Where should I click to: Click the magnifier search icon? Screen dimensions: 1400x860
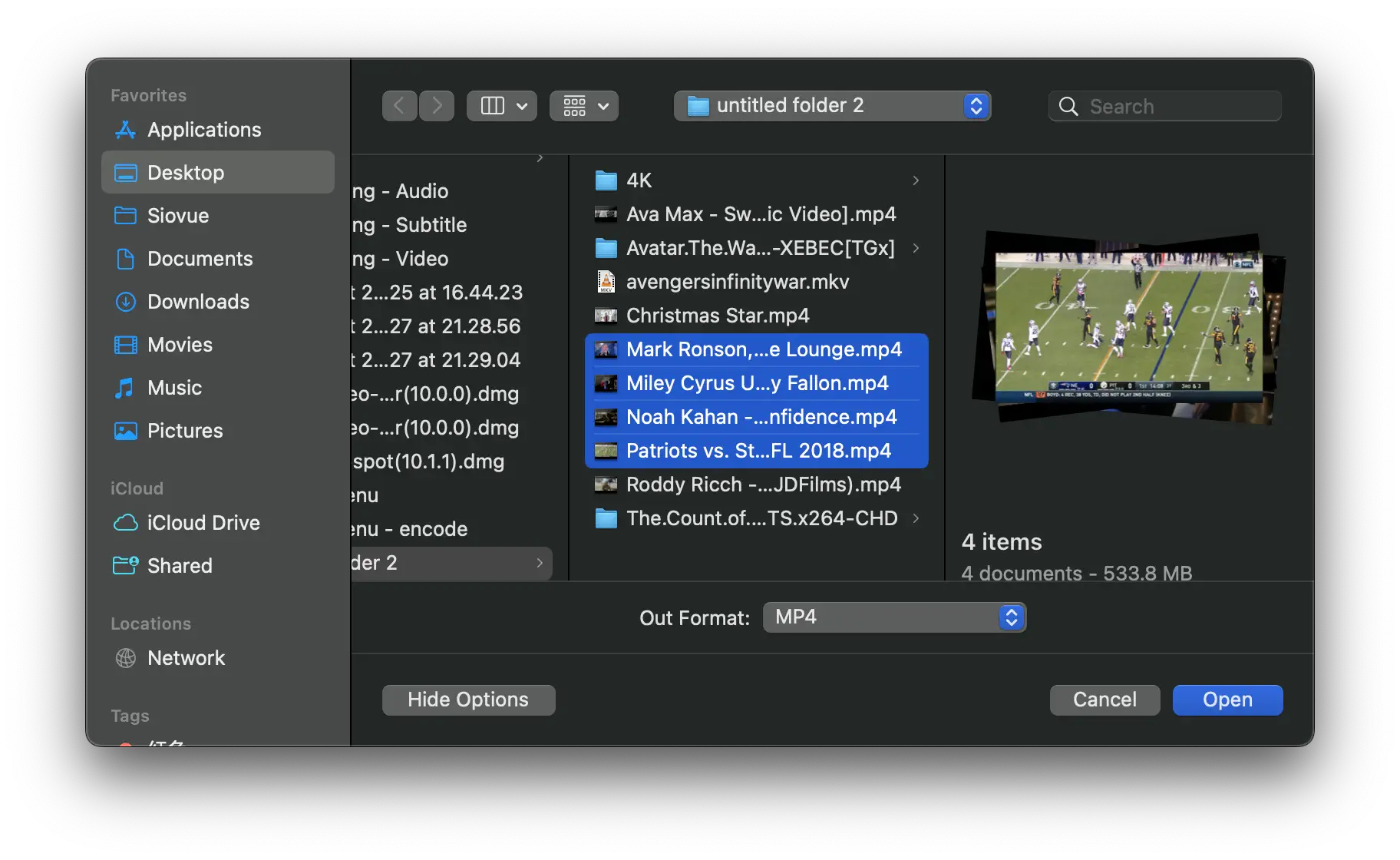1068,106
